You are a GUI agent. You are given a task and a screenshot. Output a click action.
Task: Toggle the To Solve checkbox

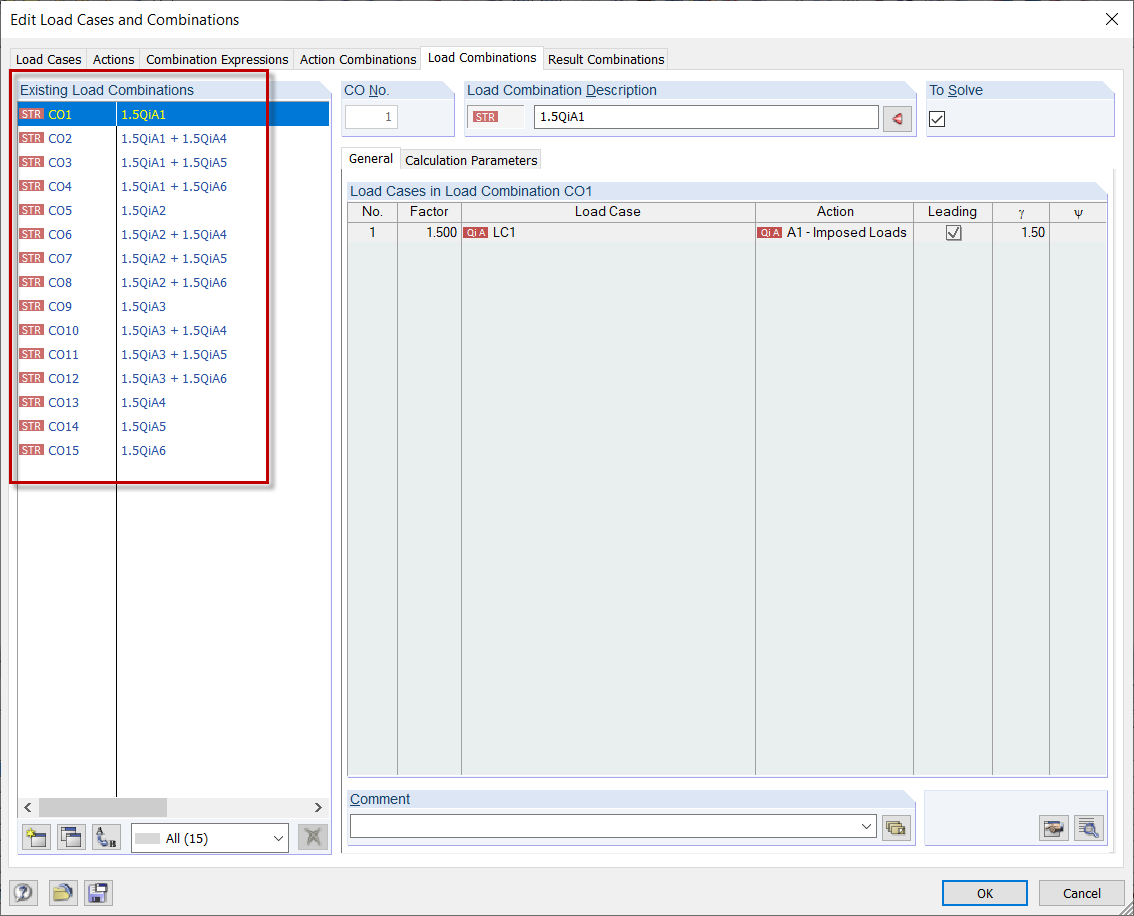tap(937, 119)
